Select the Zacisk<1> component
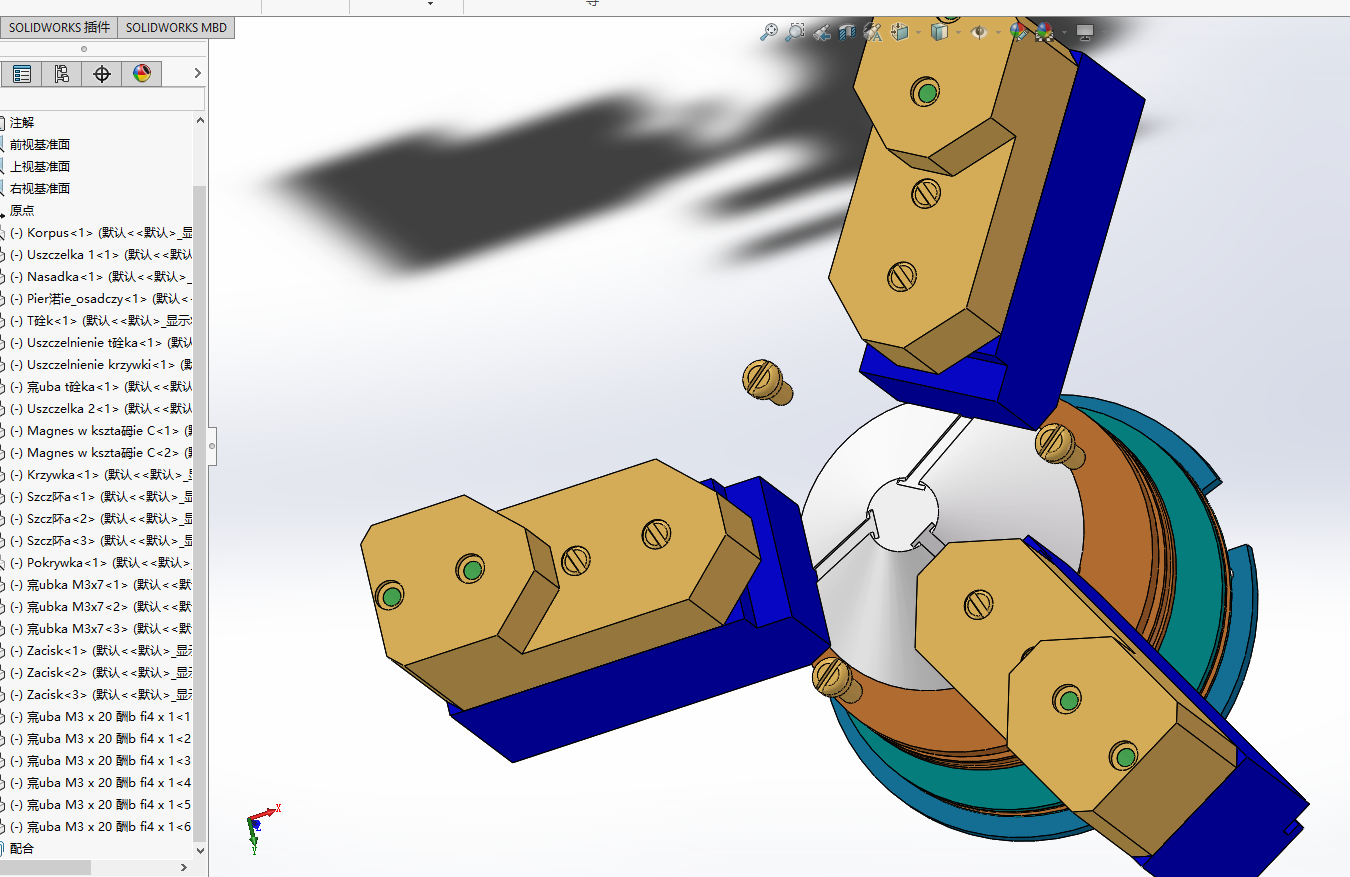Image resolution: width=1350 pixels, height=877 pixels. pos(100,650)
